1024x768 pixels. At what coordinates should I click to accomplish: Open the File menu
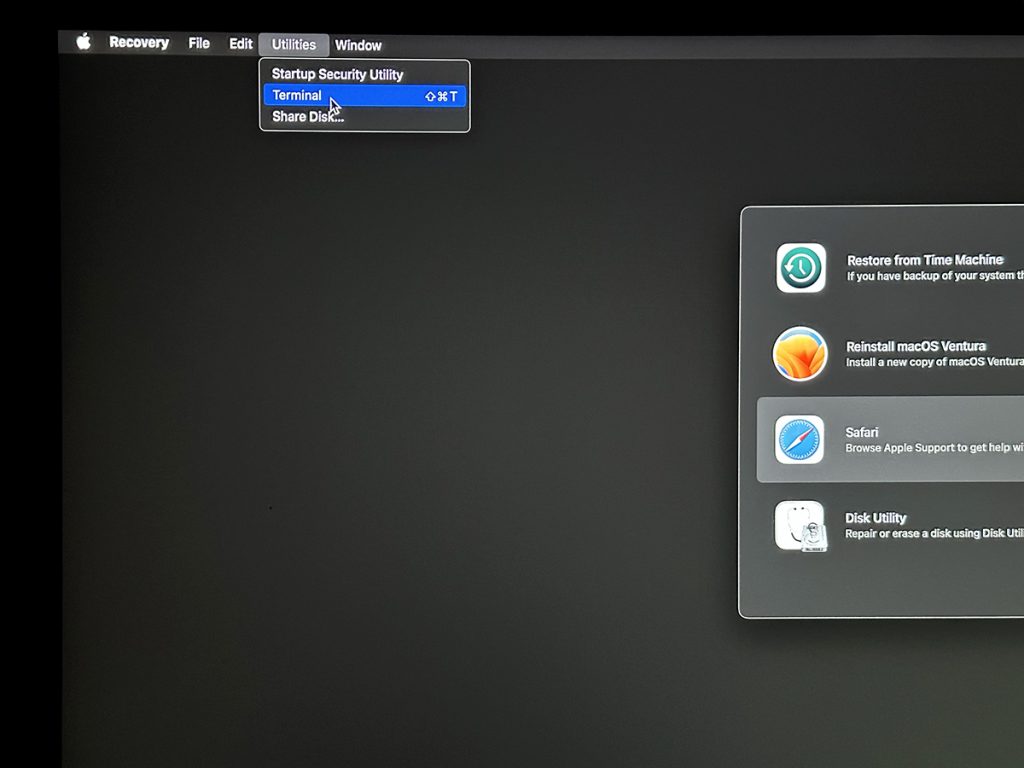click(x=199, y=43)
